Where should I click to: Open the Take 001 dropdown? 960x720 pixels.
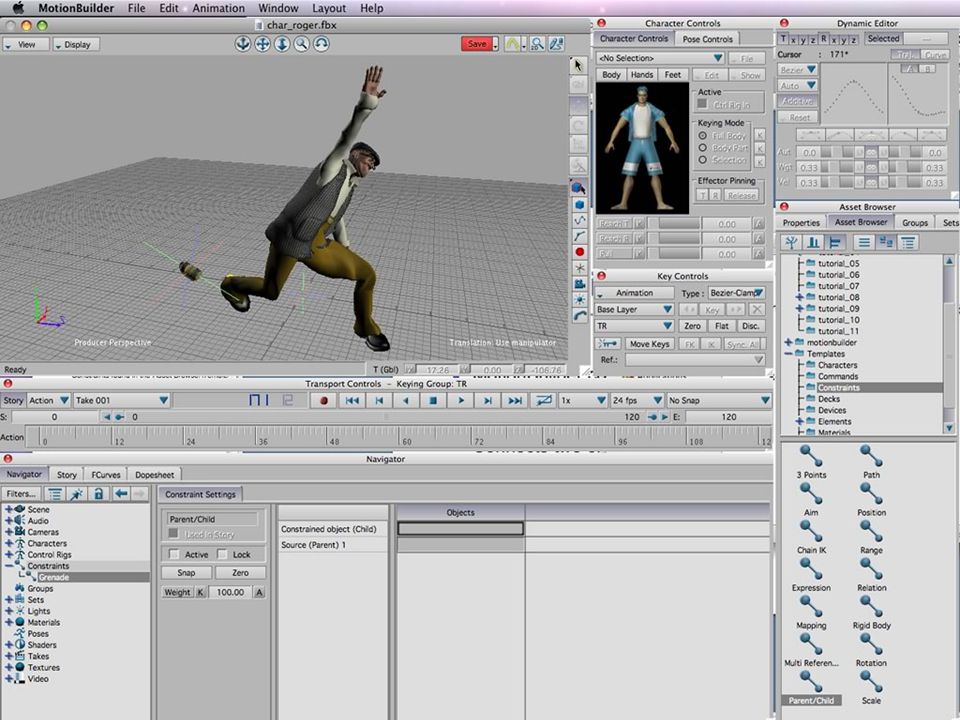tap(121, 400)
